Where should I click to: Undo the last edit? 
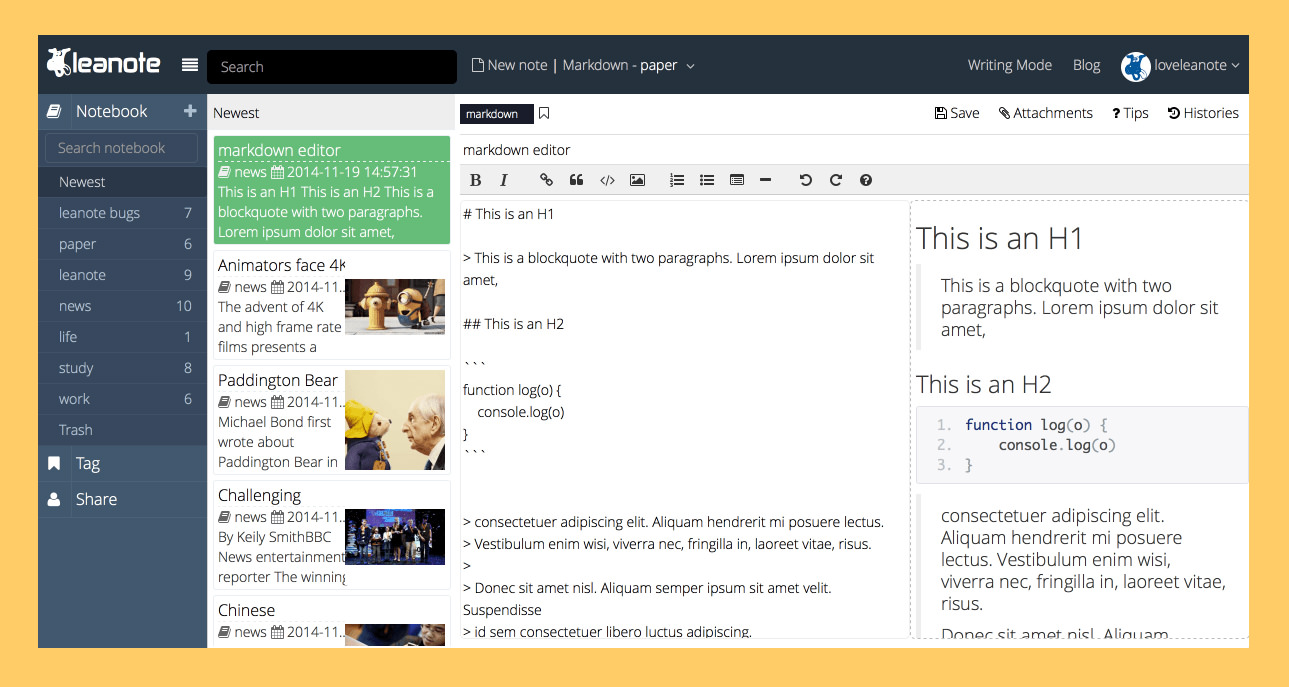(805, 180)
